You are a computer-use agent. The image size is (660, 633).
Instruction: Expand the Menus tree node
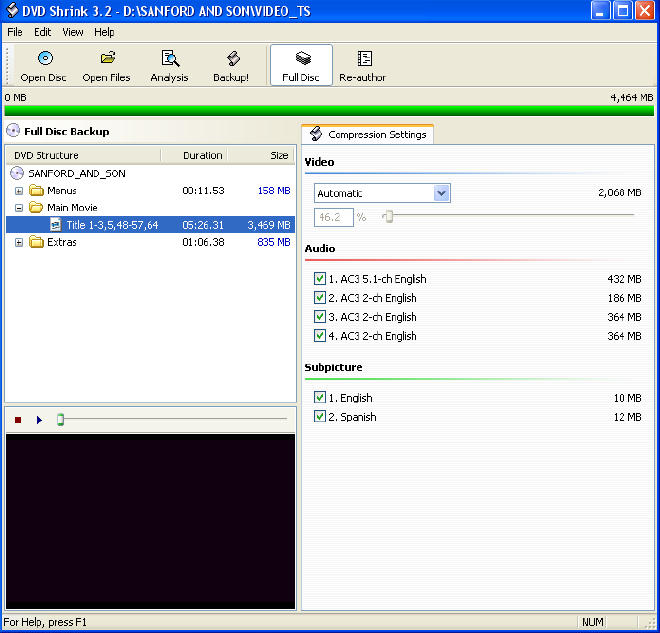(x=19, y=191)
